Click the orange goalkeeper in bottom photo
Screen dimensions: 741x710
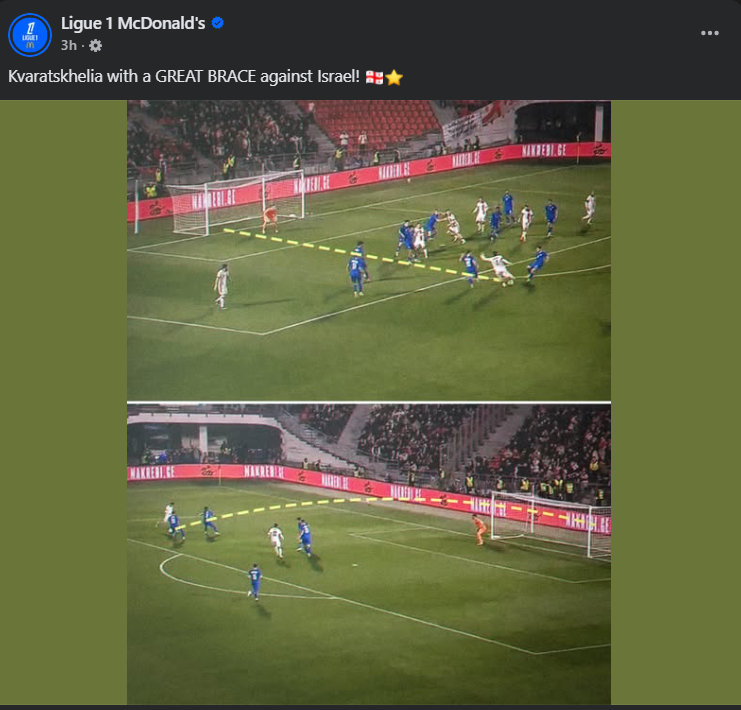(x=479, y=530)
